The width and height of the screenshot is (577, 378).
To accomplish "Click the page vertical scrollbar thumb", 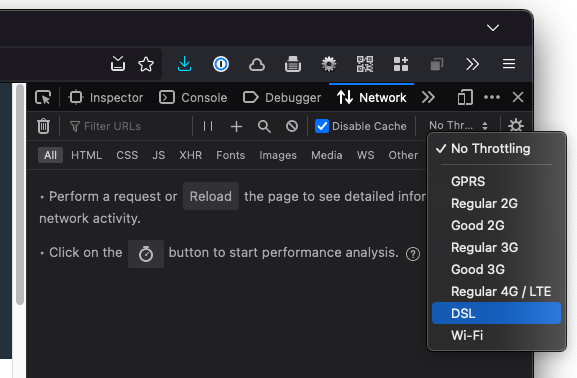I will 20,194.
